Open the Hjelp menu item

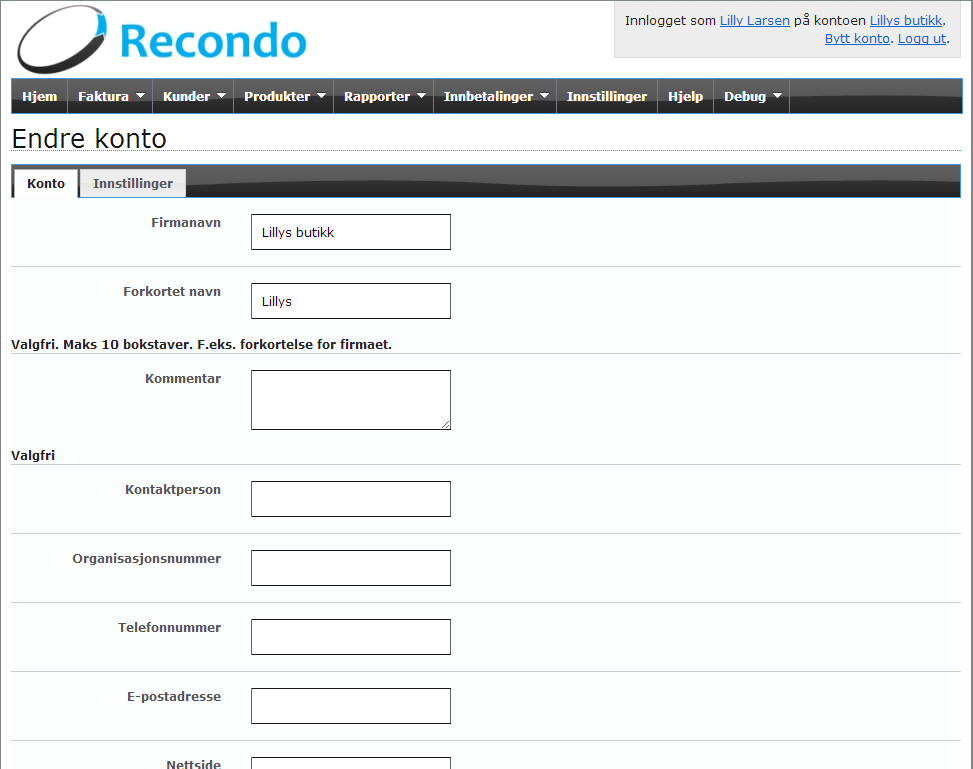tap(685, 97)
